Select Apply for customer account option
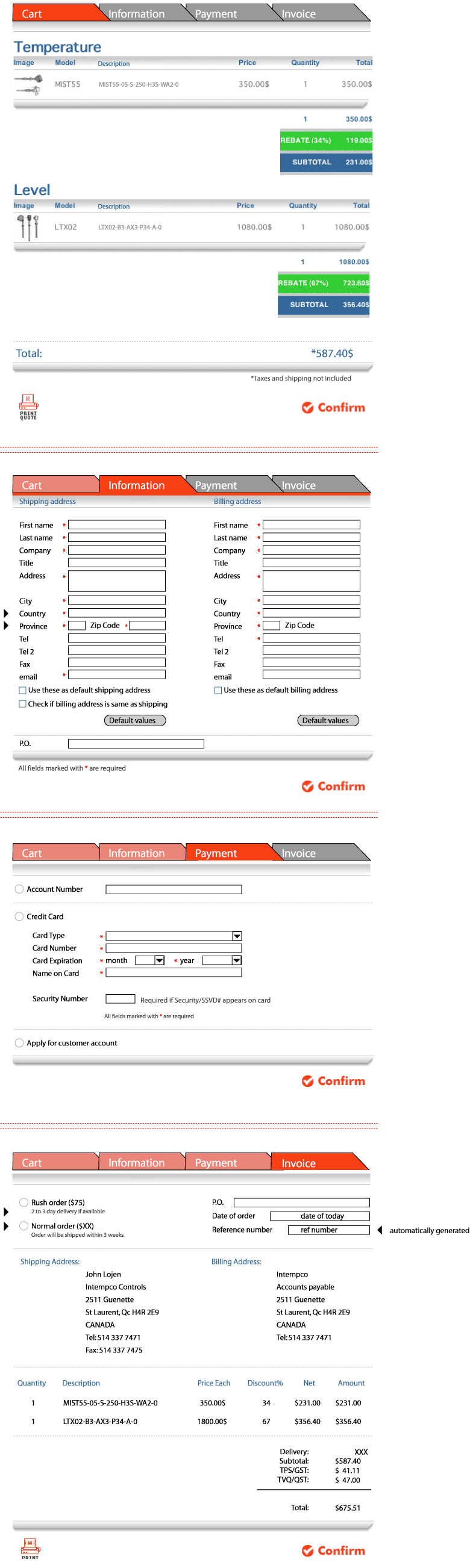470x1568 pixels. tap(19, 1043)
